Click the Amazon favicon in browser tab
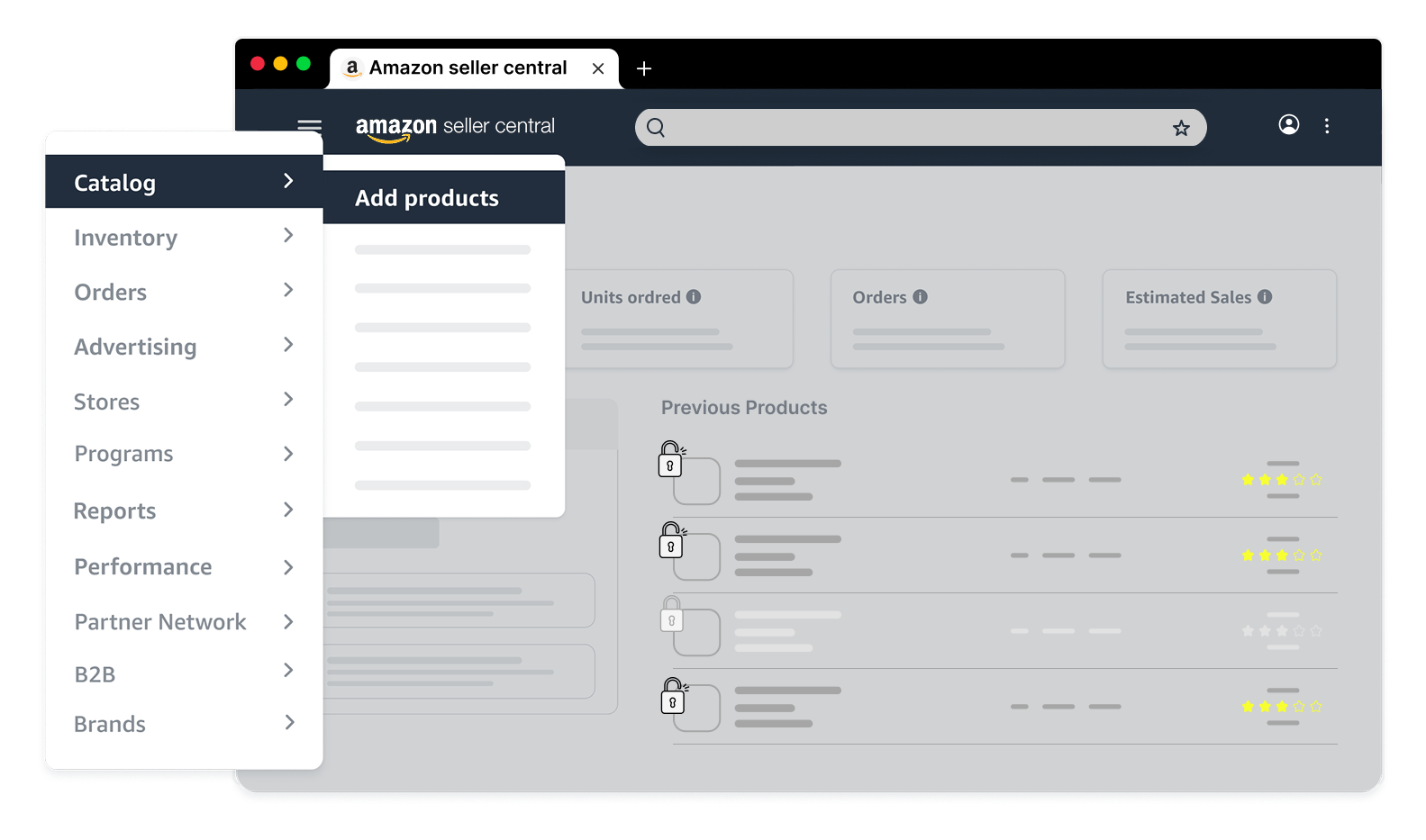 click(352, 68)
